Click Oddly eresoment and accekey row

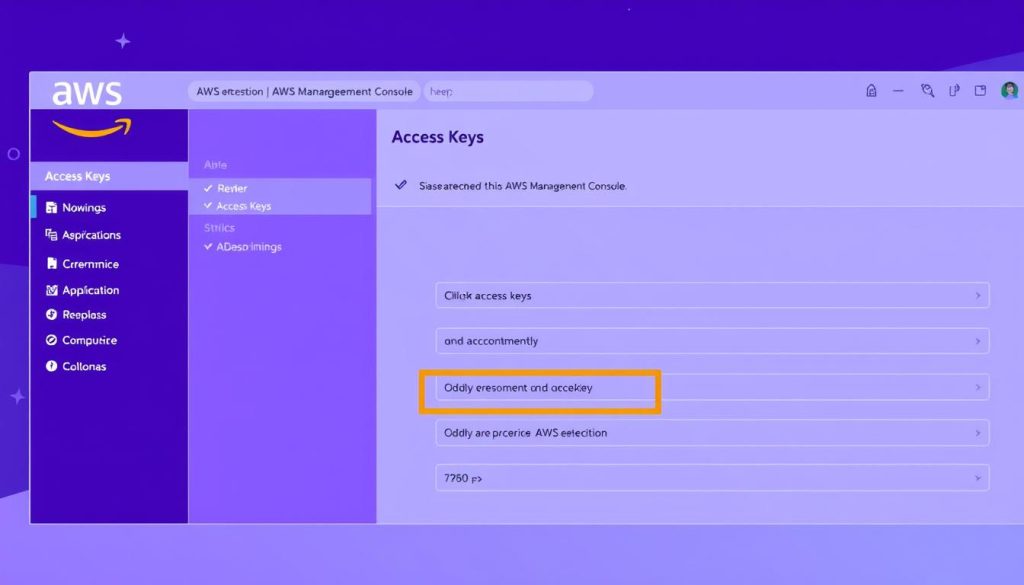point(712,387)
